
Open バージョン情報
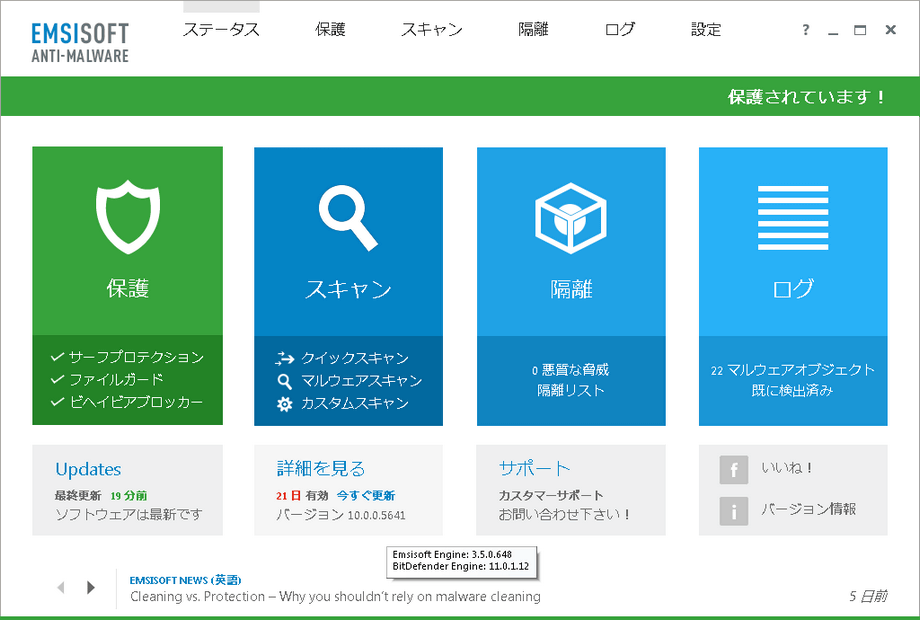tap(809, 509)
